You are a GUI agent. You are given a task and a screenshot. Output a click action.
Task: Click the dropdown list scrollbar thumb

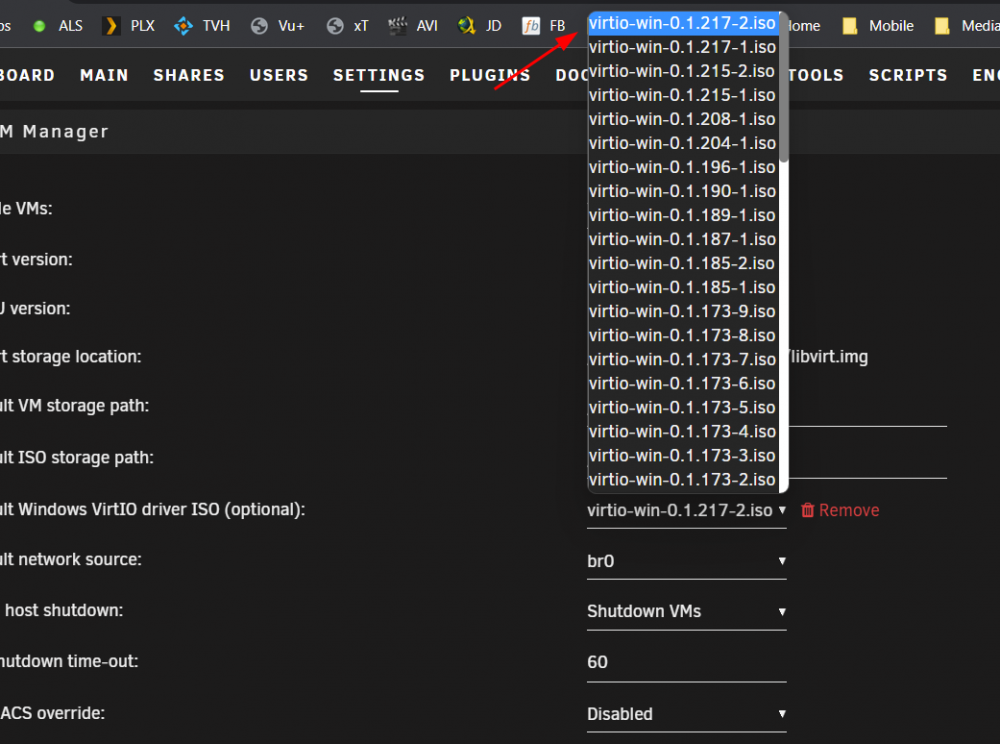(784, 87)
